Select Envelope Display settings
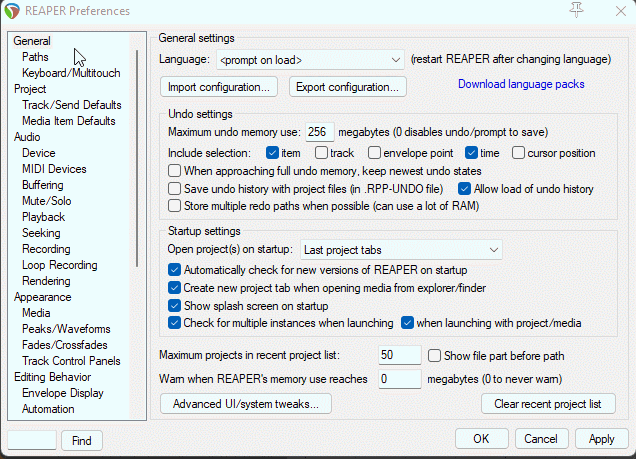 coord(63,393)
